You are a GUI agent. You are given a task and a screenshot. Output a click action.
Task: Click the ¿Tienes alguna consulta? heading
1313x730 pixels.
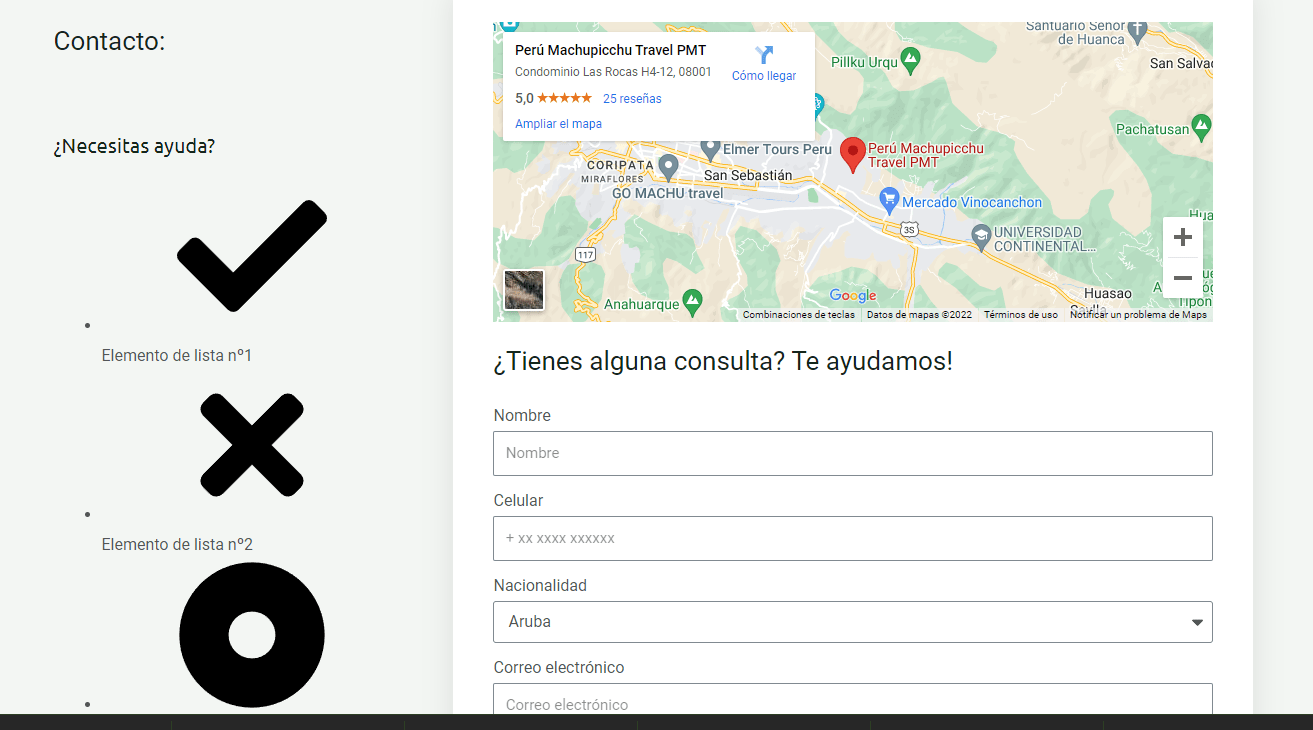click(x=723, y=361)
